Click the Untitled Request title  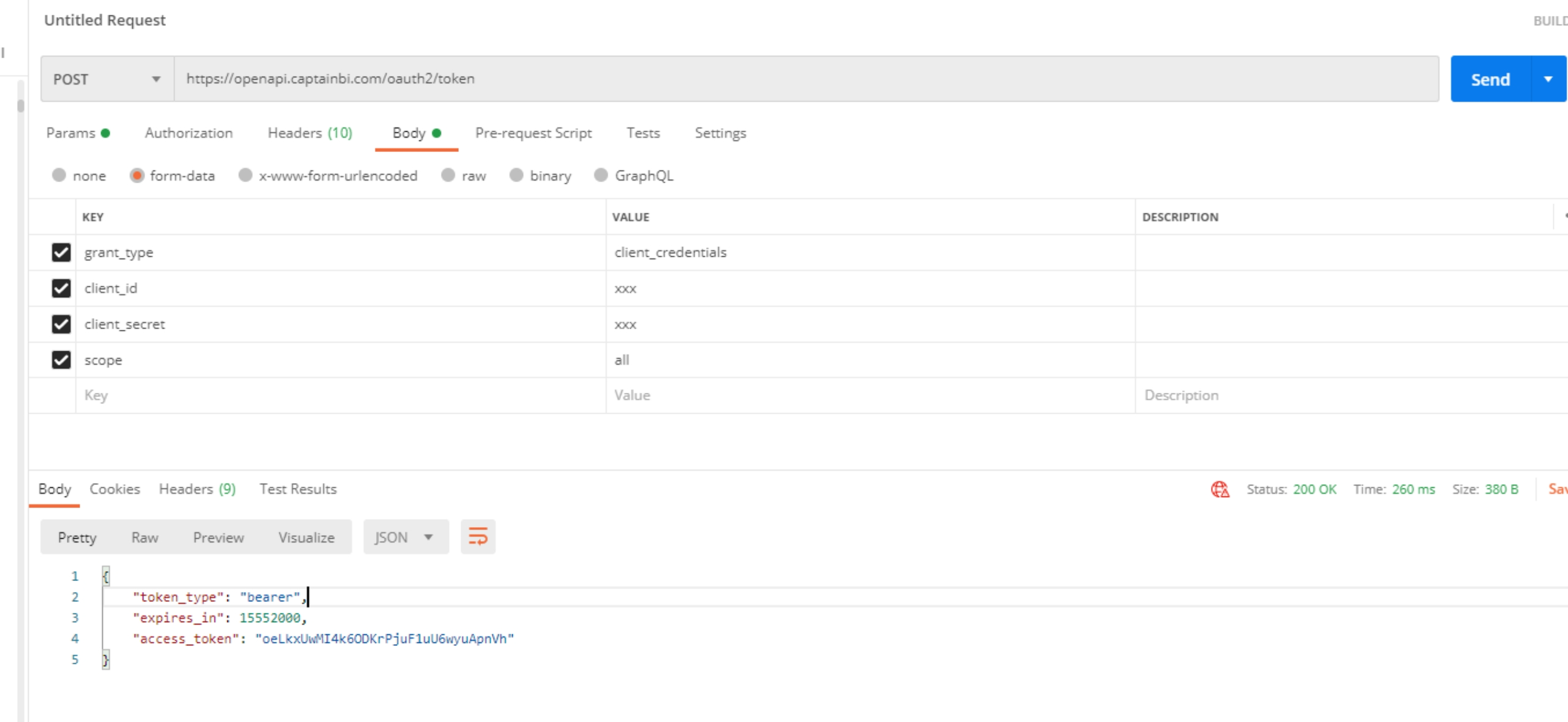[x=105, y=20]
